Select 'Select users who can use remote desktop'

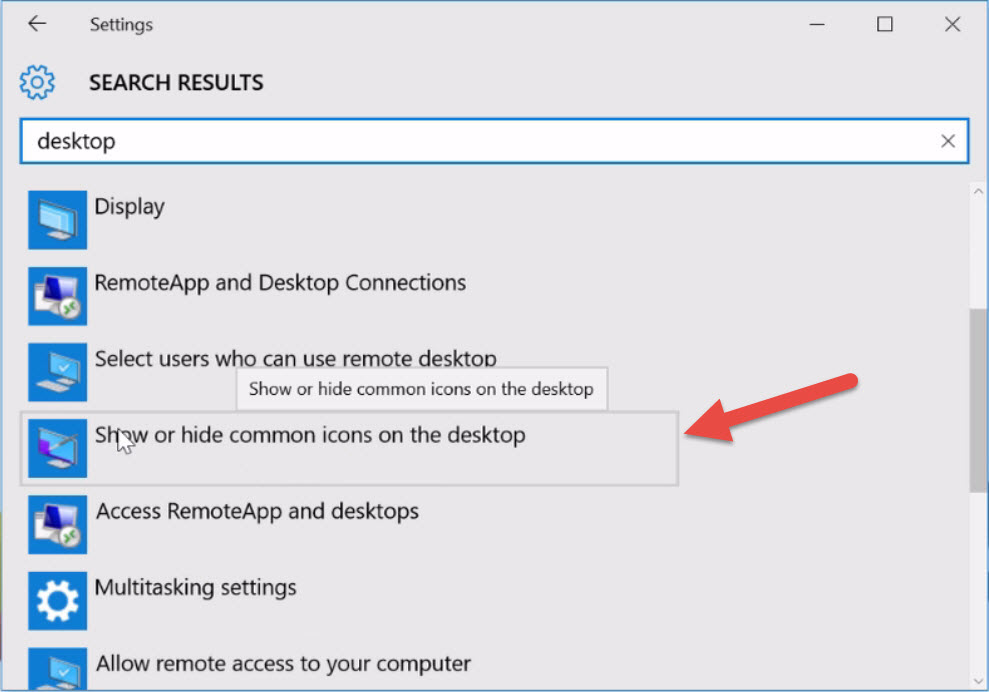tap(295, 359)
